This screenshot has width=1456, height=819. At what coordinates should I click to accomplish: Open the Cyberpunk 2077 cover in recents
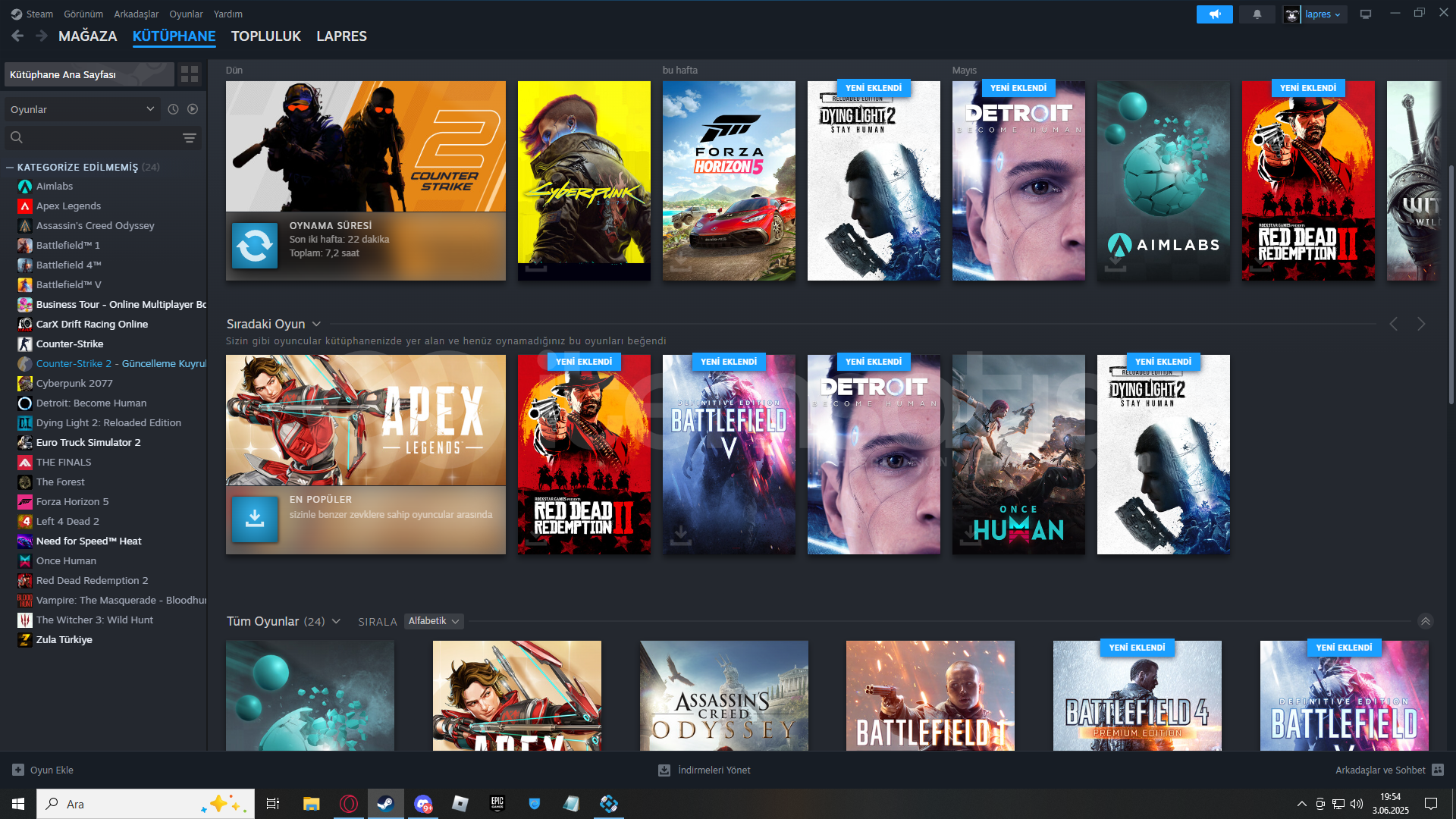tap(584, 180)
